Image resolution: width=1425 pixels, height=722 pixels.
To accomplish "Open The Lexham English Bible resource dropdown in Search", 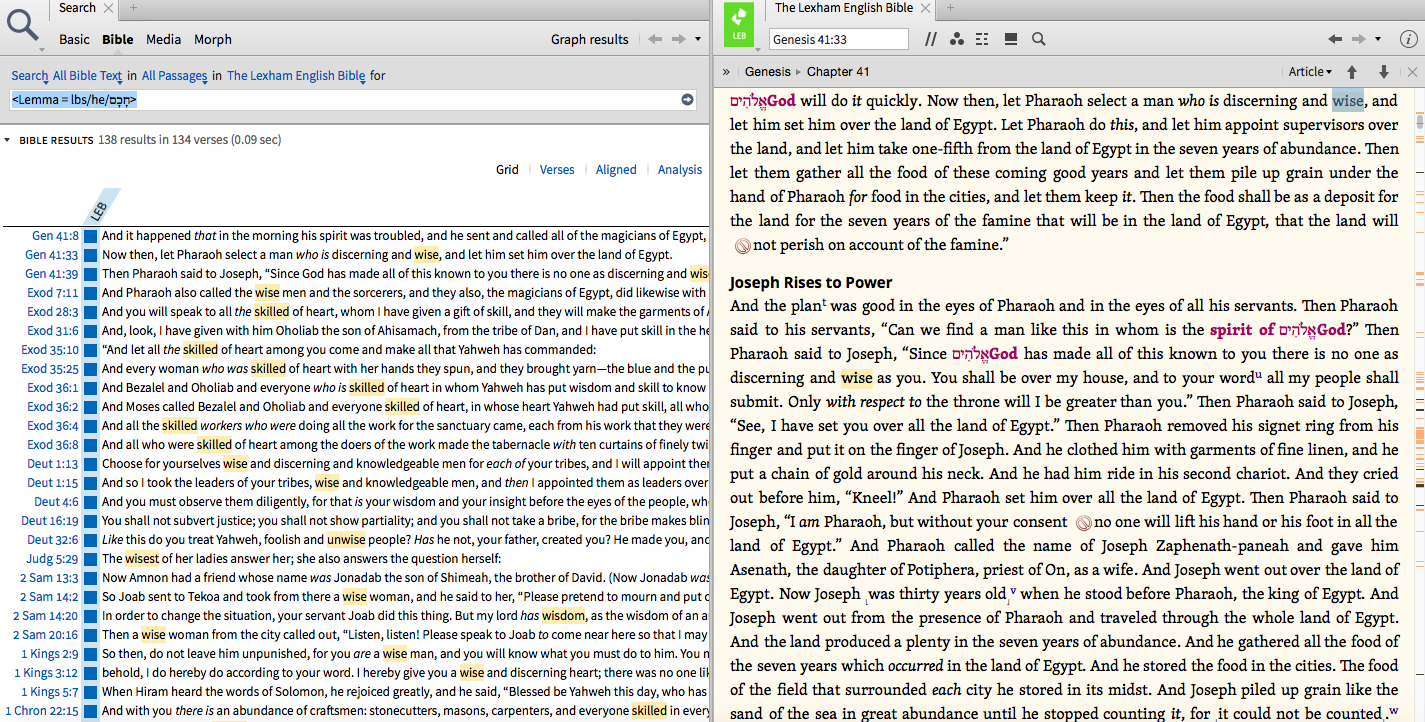I will coord(296,76).
